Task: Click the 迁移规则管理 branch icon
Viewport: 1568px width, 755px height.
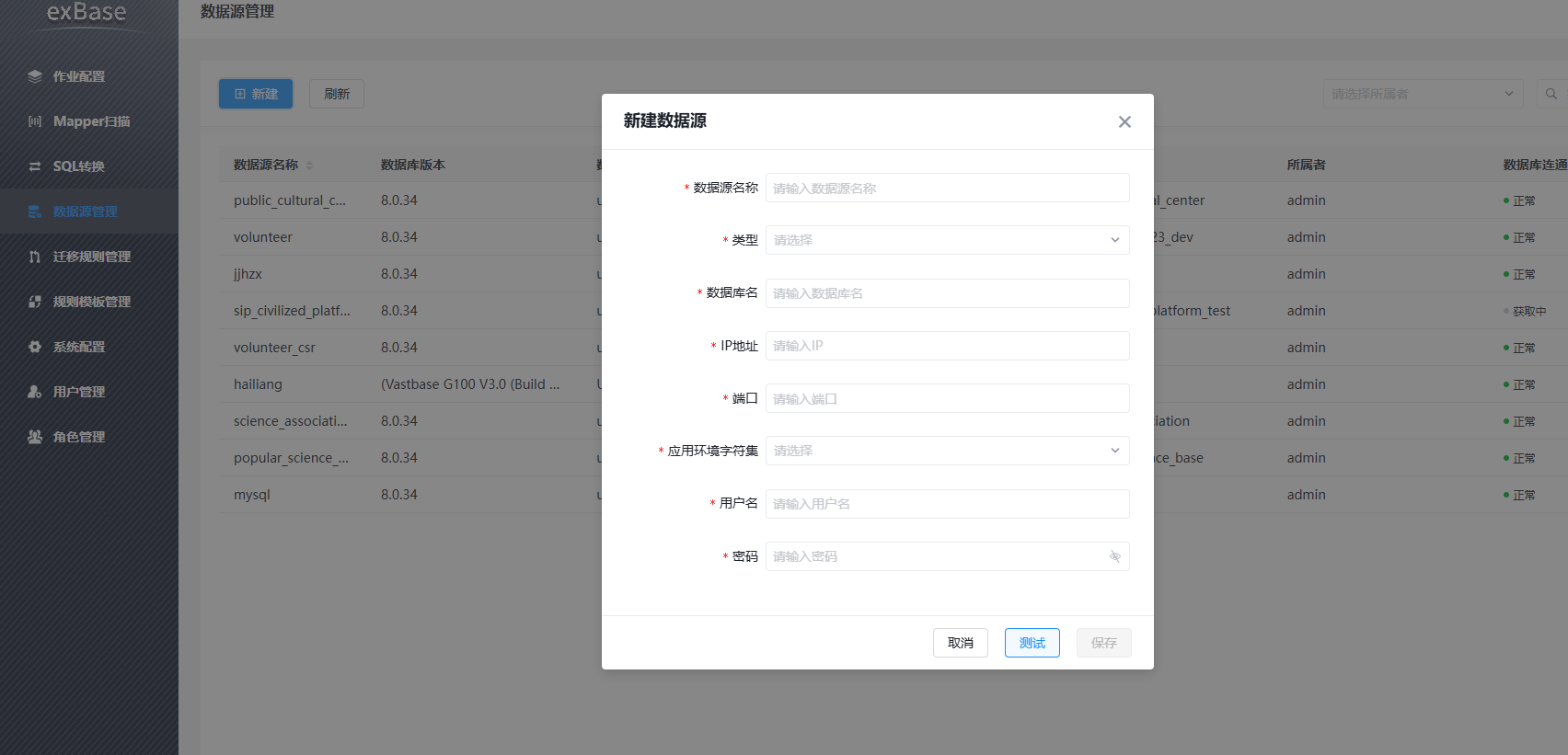Action: [x=35, y=257]
